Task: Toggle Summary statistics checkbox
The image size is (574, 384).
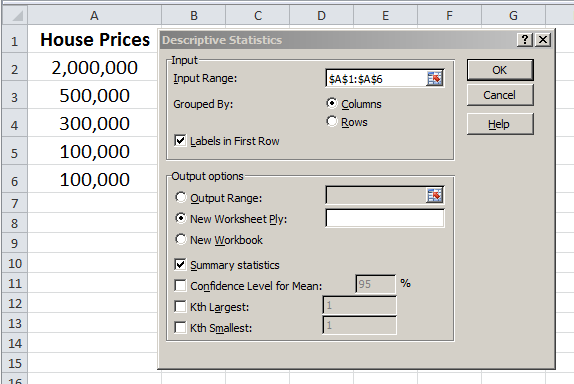Action: pos(180,264)
